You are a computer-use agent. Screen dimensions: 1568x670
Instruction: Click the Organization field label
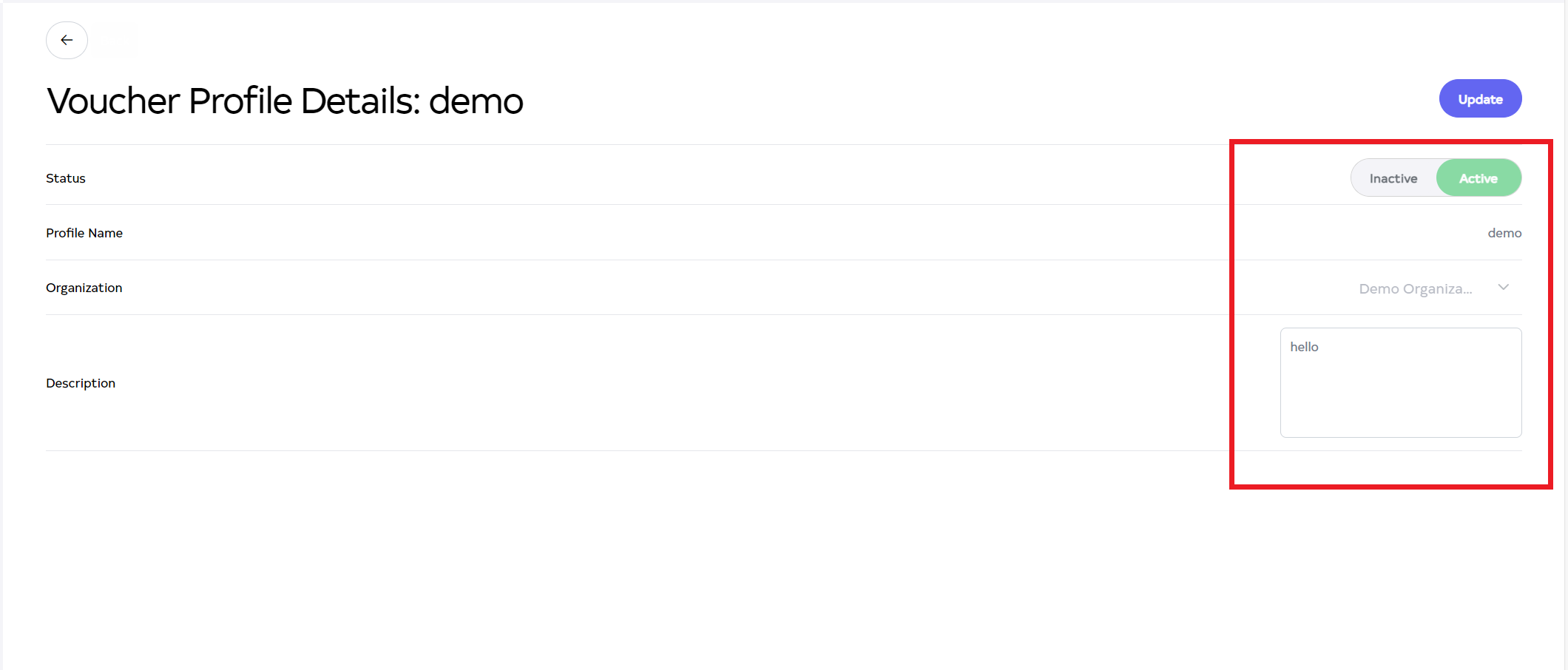(x=84, y=288)
